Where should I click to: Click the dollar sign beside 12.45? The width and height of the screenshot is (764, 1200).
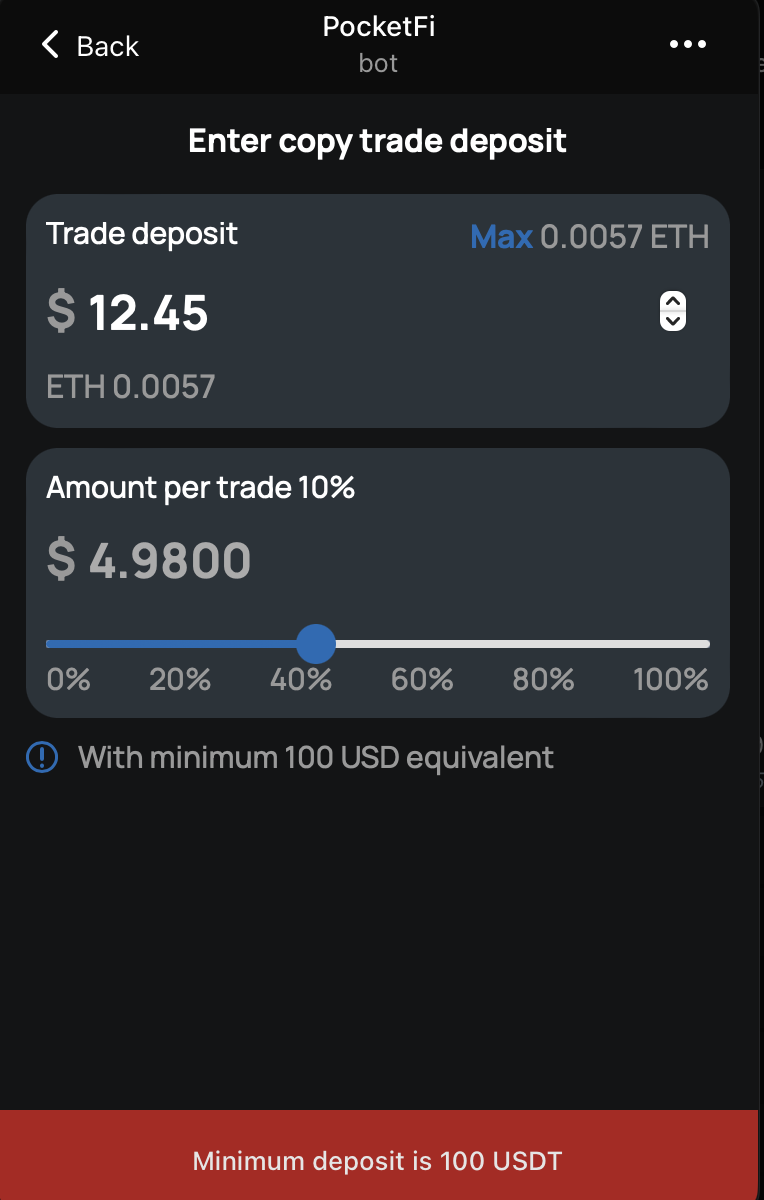tap(61, 312)
